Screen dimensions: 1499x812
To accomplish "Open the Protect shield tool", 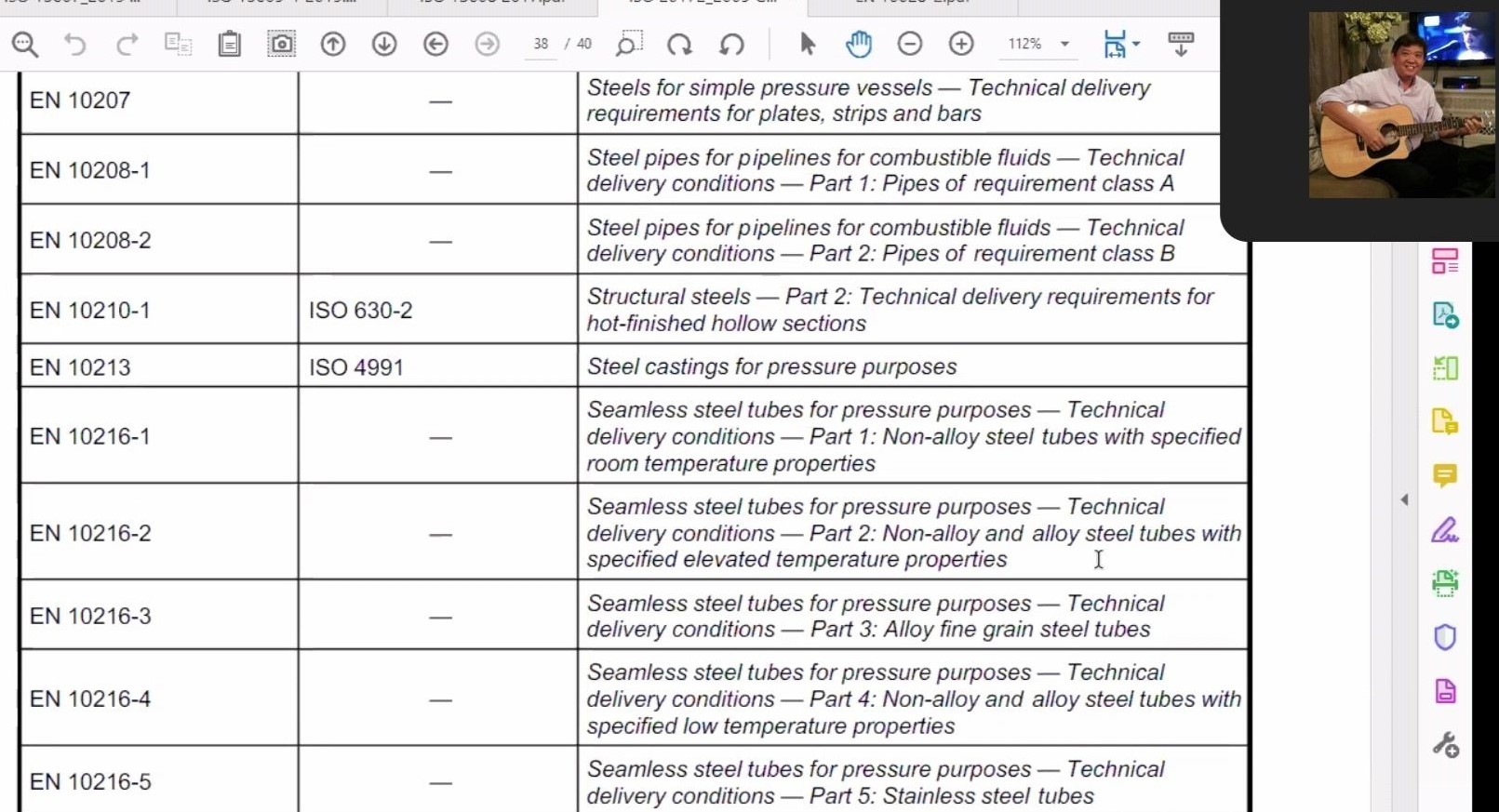I will 1445,637.
